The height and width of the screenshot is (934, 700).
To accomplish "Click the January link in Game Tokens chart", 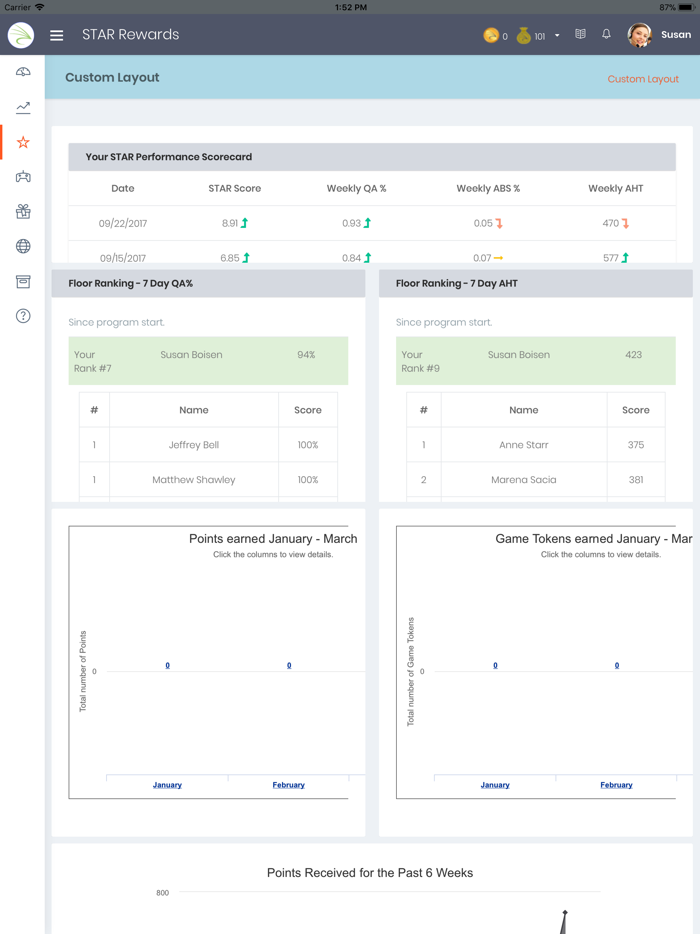I will pos(495,785).
